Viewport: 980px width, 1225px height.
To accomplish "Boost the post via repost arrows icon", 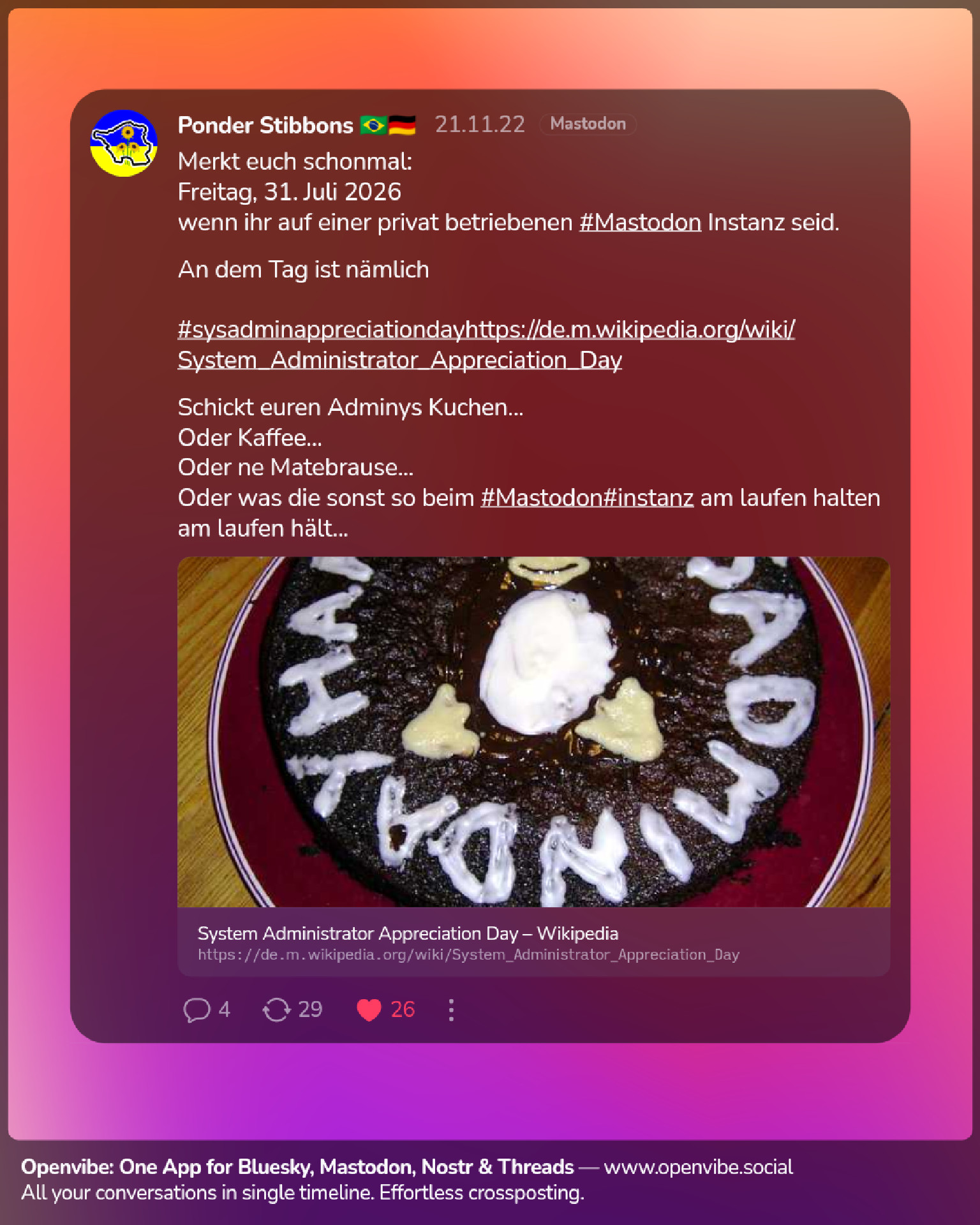I will (276, 1009).
